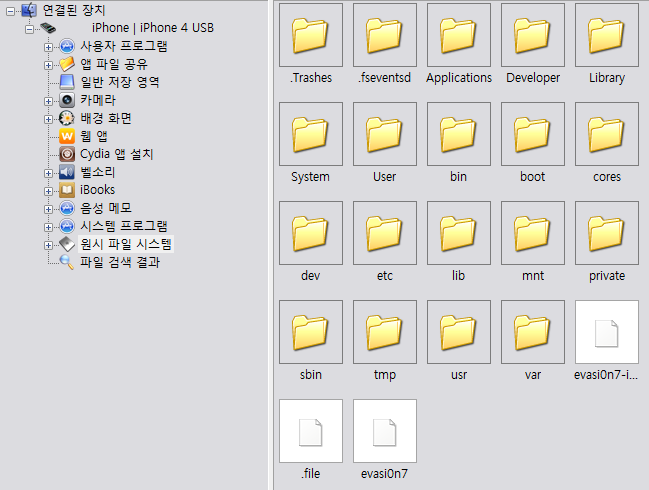Select 사용자 프로그램 in the tree
The width and height of the screenshot is (649, 490).
[124, 46]
